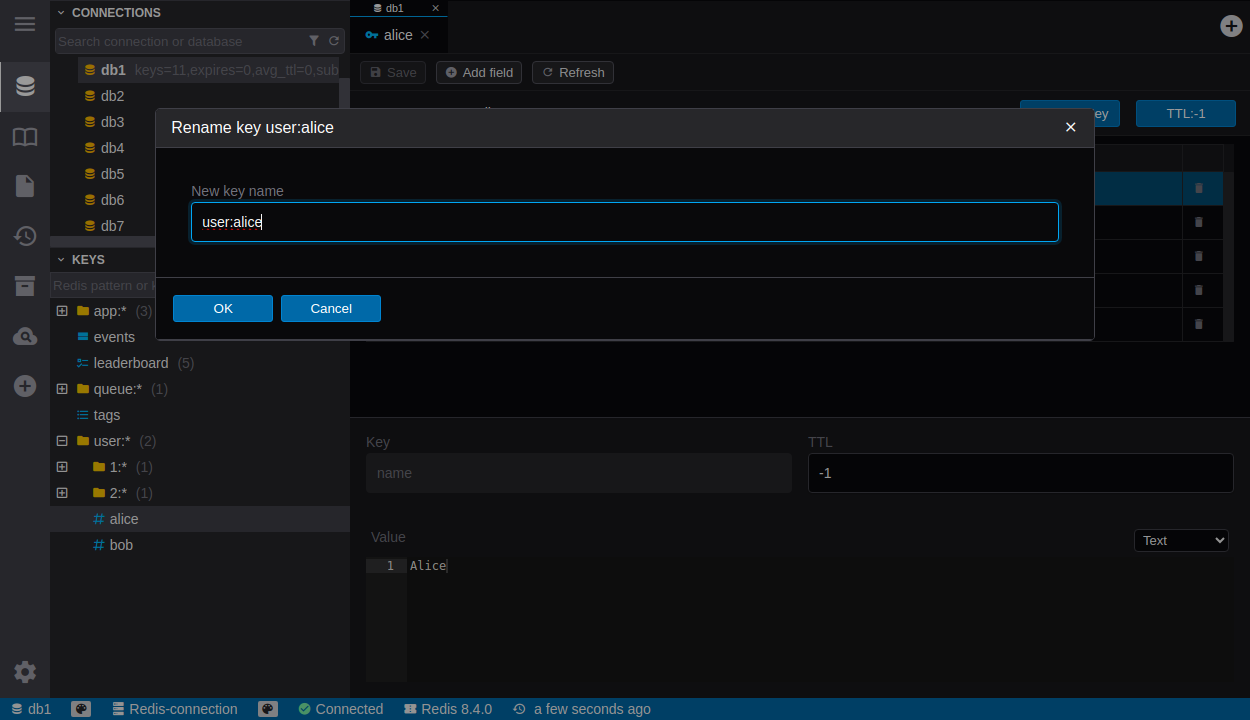Image resolution: width=1250 pixels, height=720 pixels.
Task: Open the hamburger menu icon
Action: click(x=25, y=24)
